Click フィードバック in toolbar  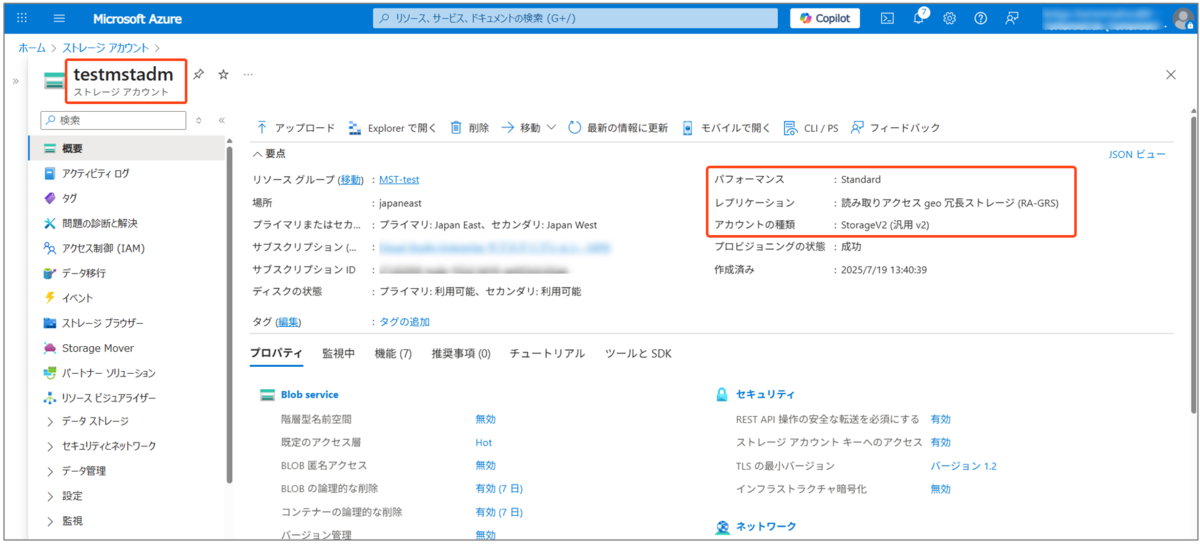pos(895,128)
